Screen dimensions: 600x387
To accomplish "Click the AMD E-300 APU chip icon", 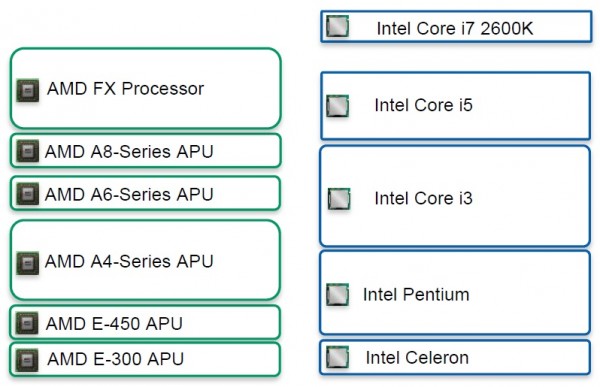I will (27, 360).
